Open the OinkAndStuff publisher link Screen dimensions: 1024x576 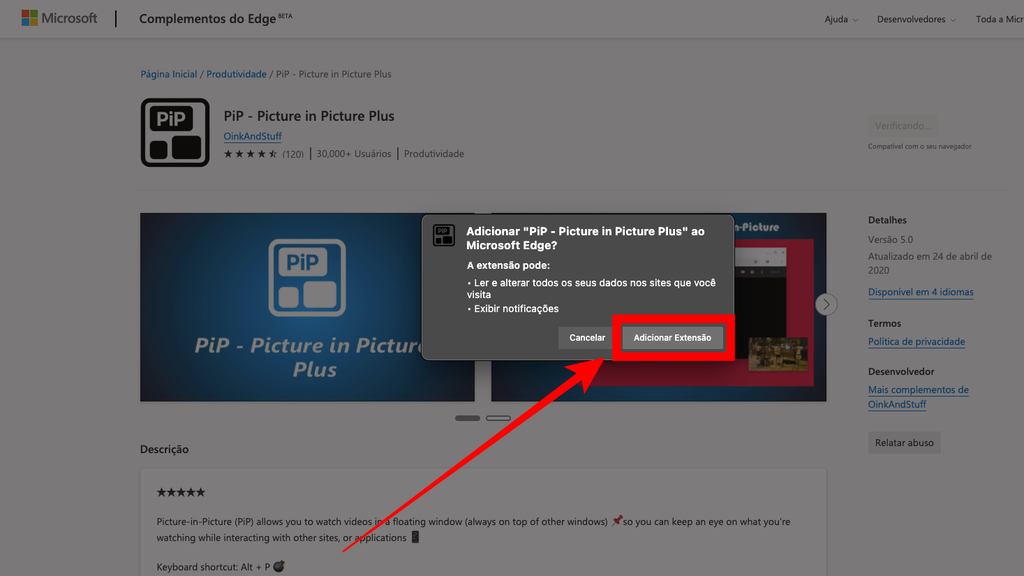pos(253,136)
